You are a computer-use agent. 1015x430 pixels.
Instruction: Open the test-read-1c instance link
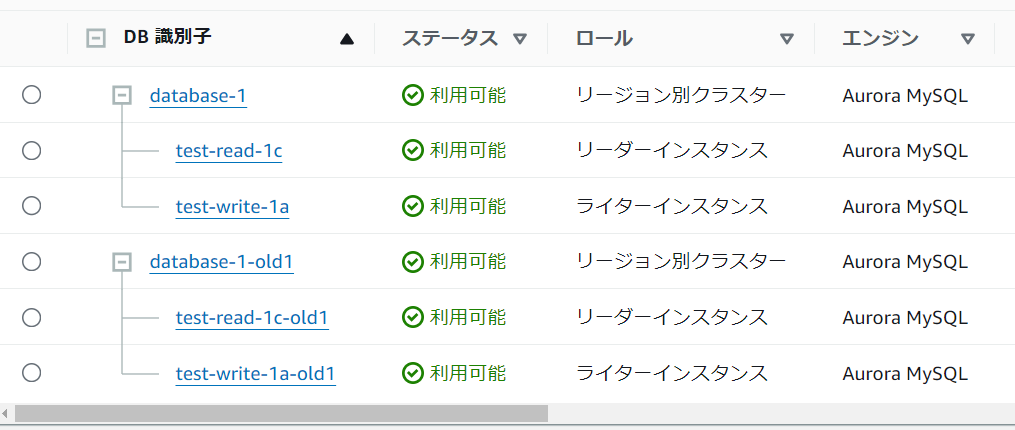[229, 151]
